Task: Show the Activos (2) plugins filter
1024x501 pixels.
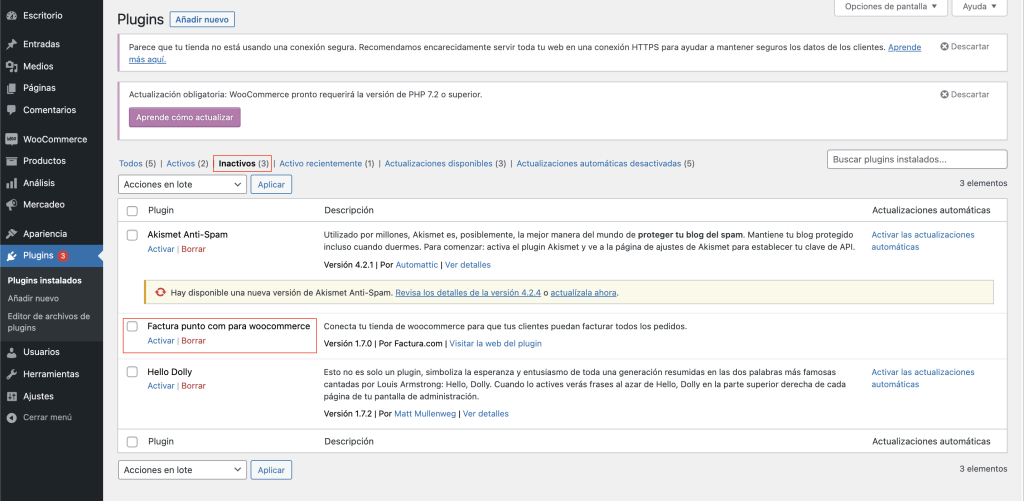Action: [x=187, y=164]
